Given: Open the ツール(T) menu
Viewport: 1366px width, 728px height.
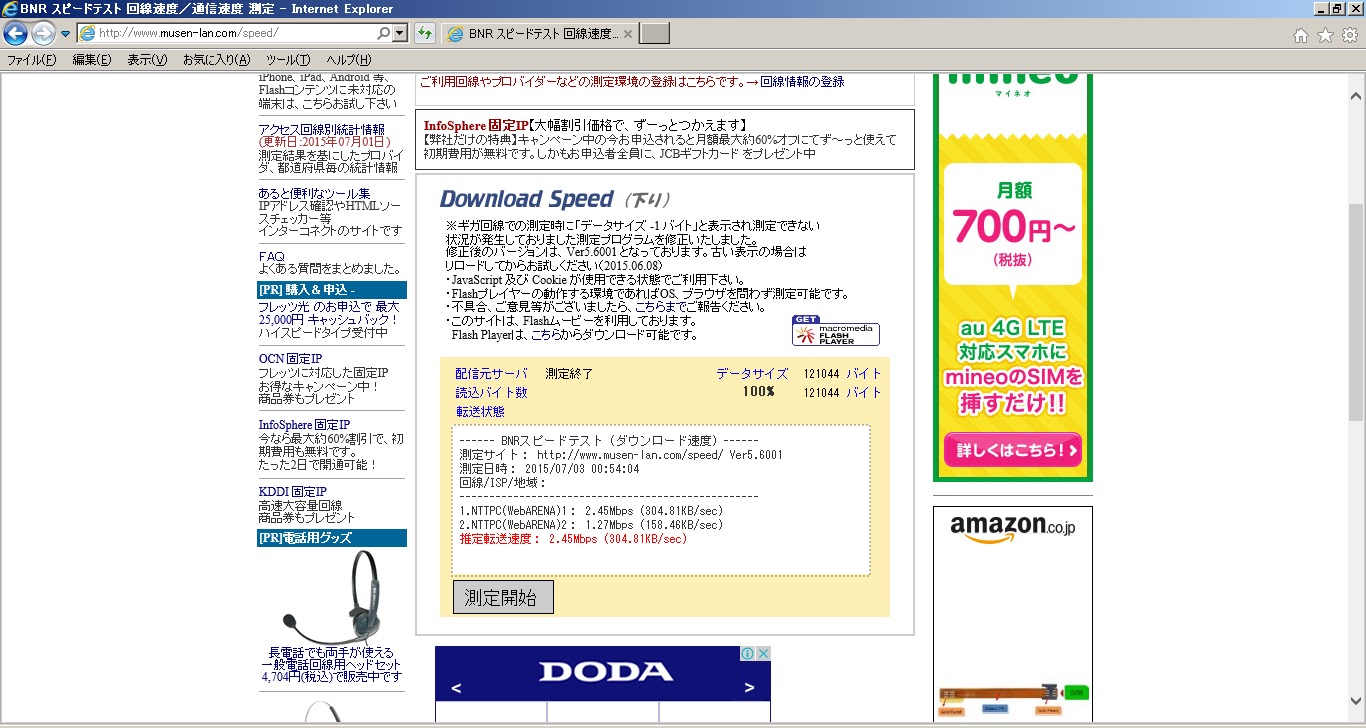Looking at the screenshot, I should pyautogui.click(x=288, y=60).
